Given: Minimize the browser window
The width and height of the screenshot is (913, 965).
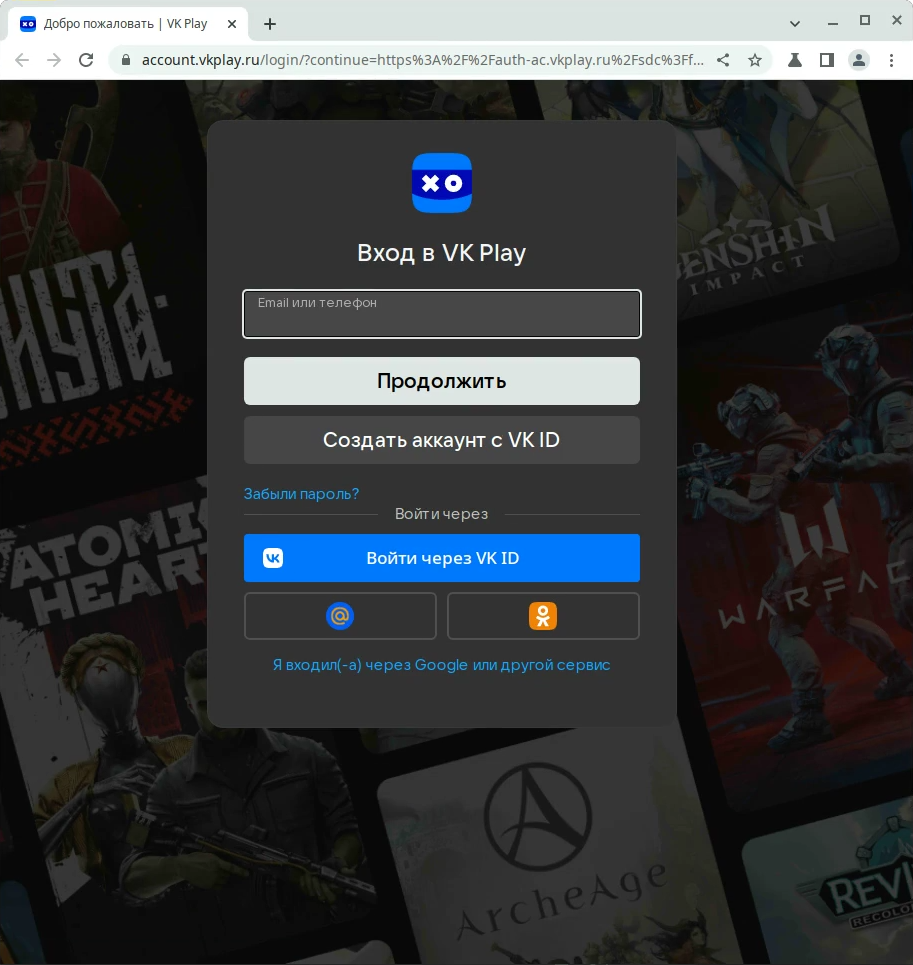Looking at the screenshot, I should click(x=833, y=23).
